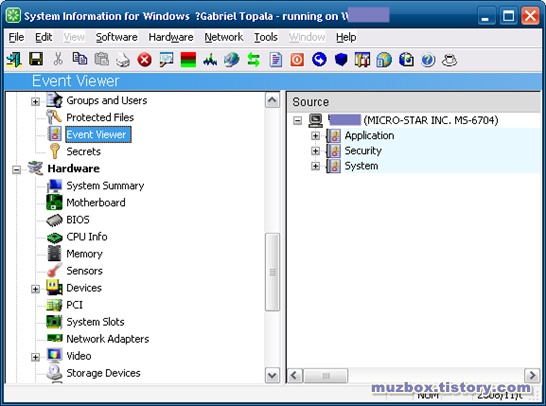Select Event Viewer tree item
This screenshot has width=546, height=406.
click(x=98, y=134)
